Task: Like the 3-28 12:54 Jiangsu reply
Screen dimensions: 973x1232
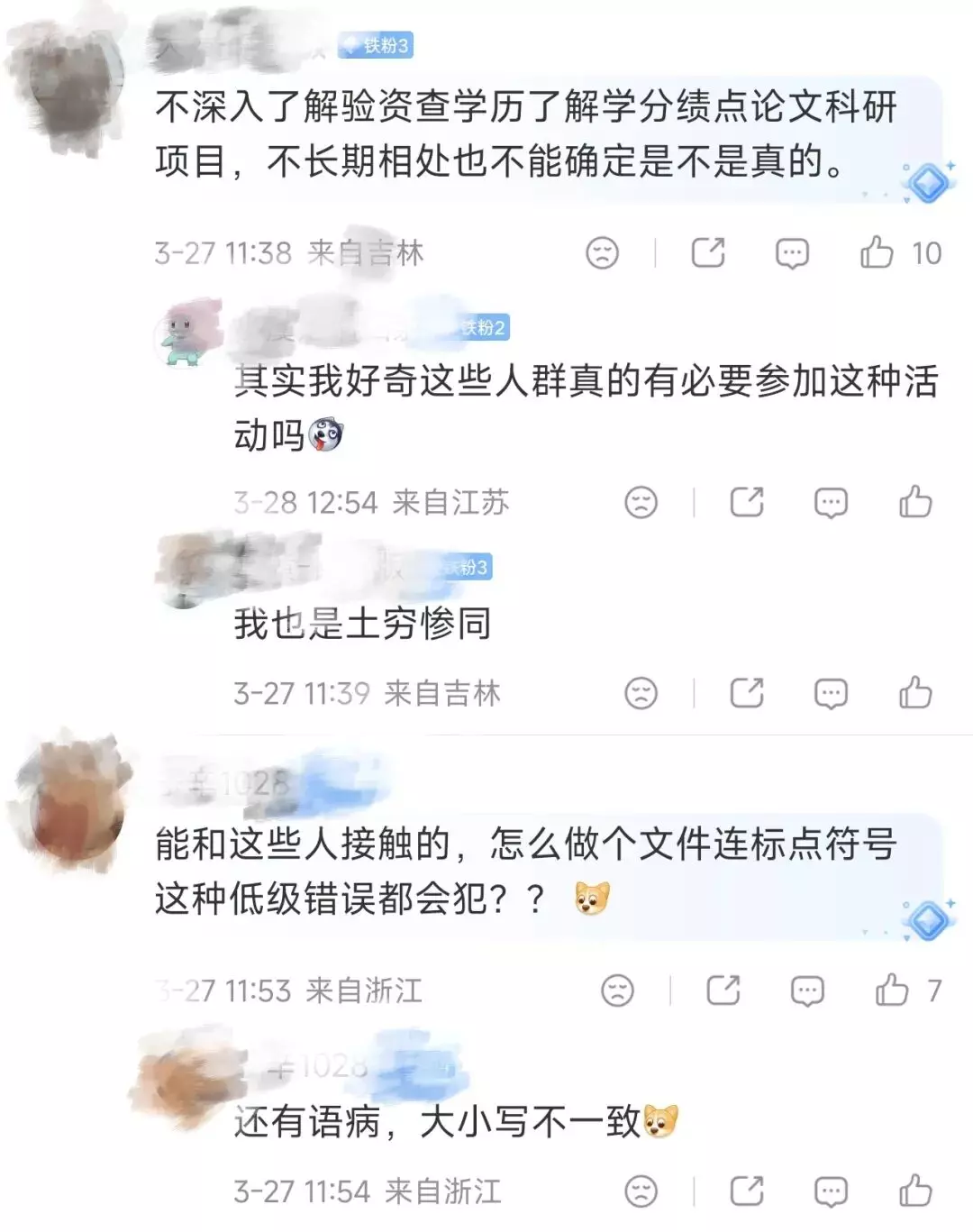Action: tap(915, 501)
